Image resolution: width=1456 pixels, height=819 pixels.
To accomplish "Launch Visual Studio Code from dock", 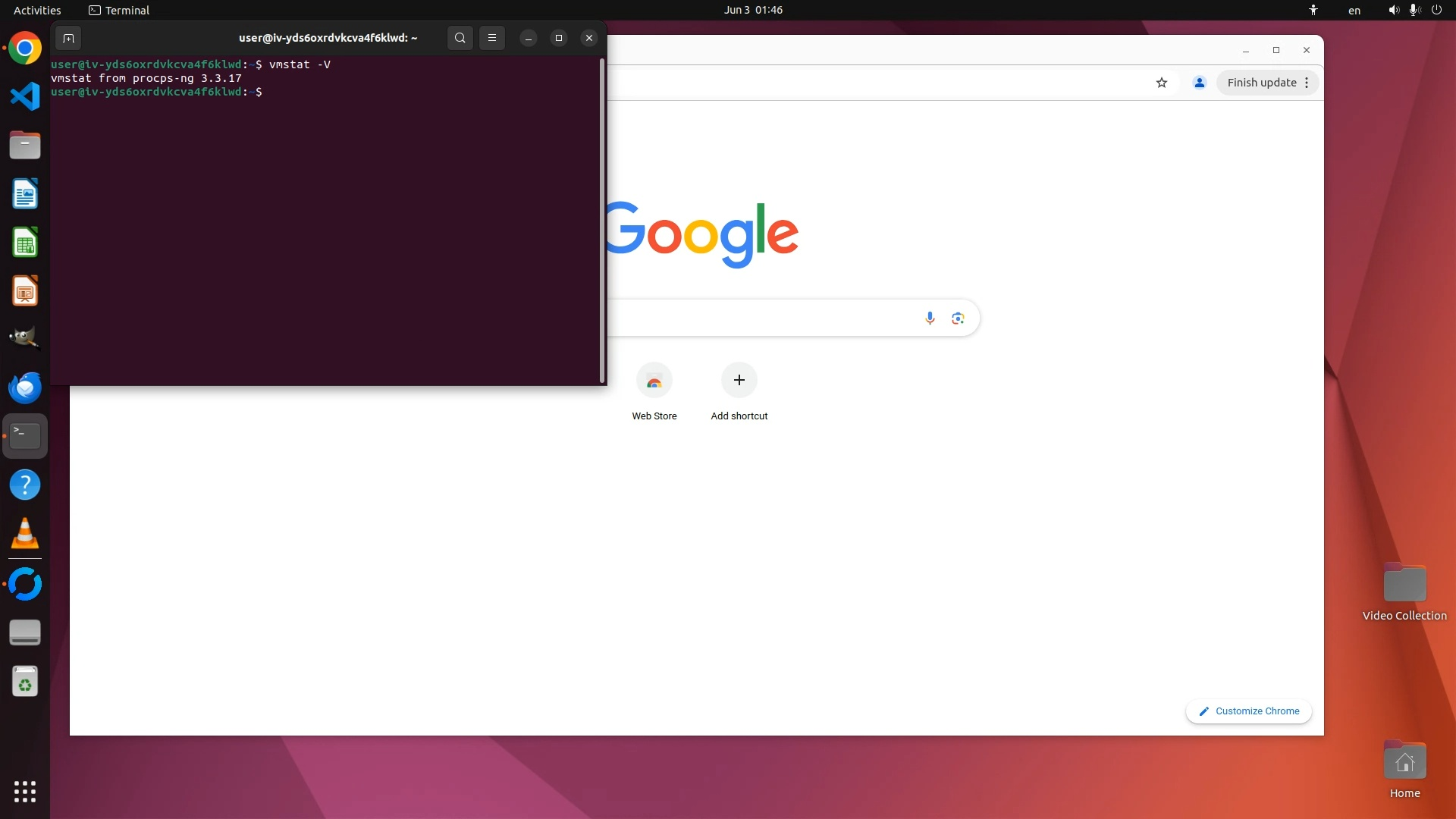I will (25, 96).
